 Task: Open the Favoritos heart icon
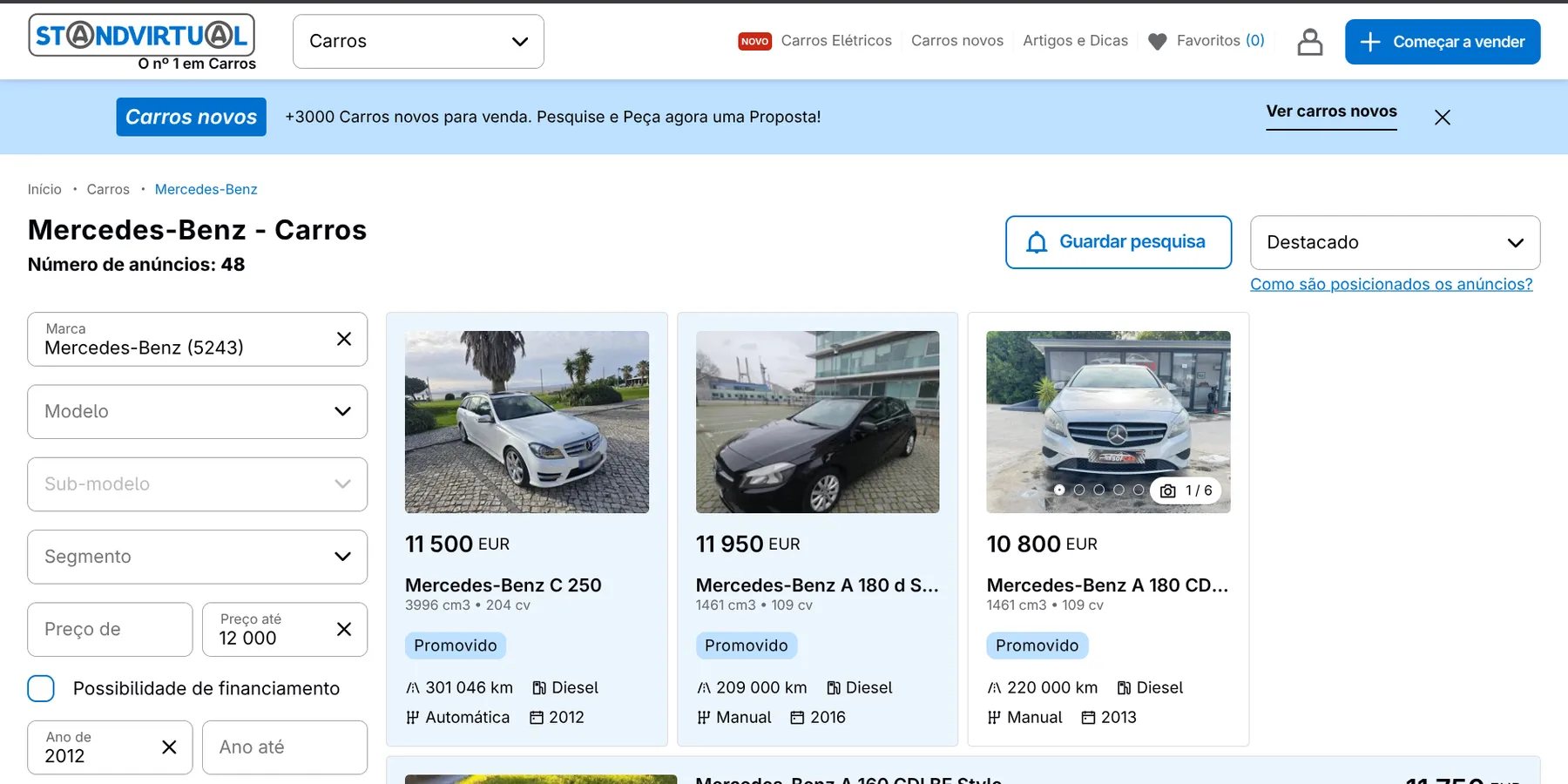click(x=1158, y=41)
